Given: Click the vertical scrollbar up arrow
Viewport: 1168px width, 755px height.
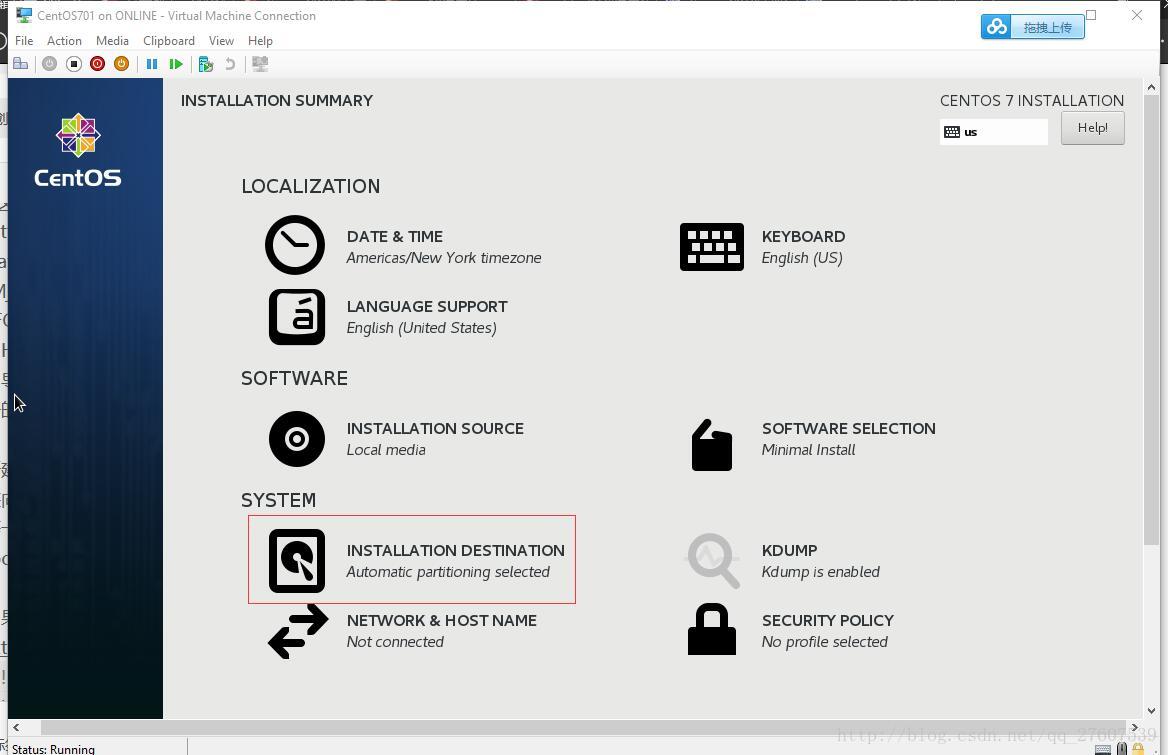Looking at the screenshot, I should point(1152,87).
